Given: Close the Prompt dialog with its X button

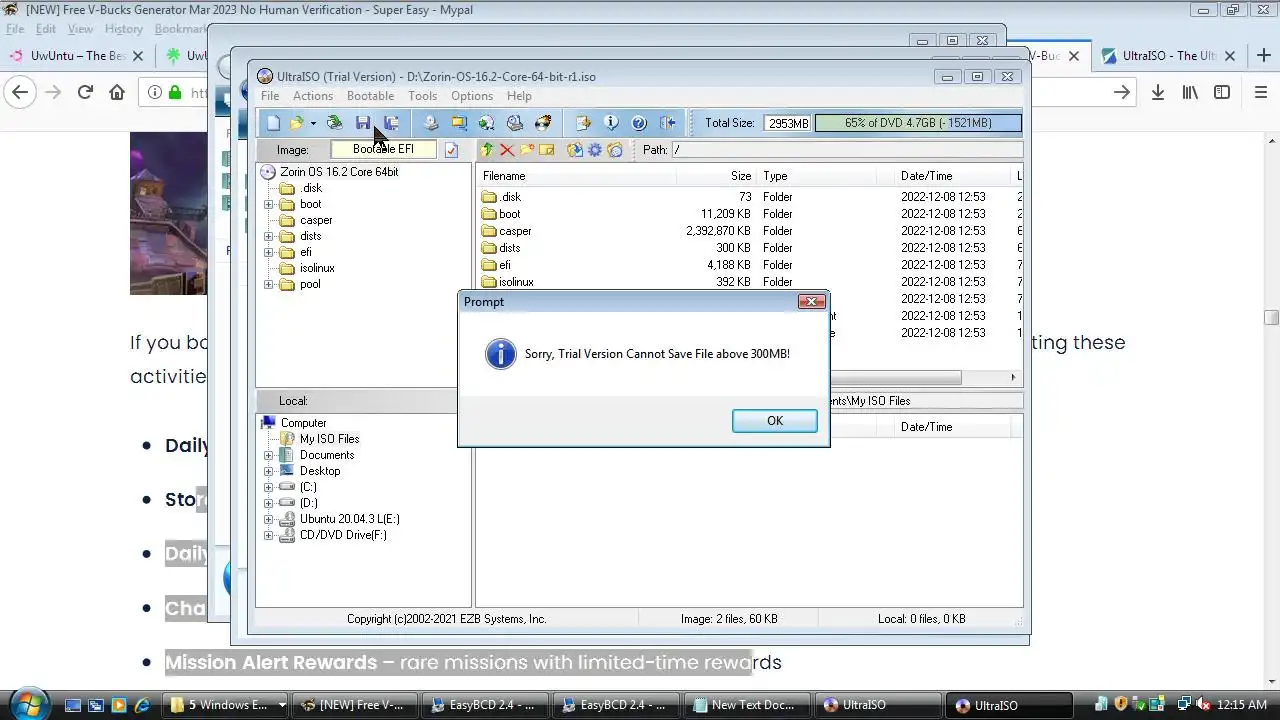Looking at the screenshot, I should [812, 301].
